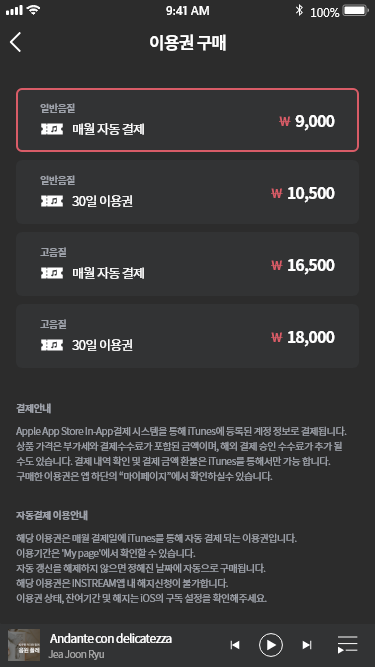
Task: Select 고음질 30일 이용권 ₩18,000 plan
Action: [x=188, y=336]
